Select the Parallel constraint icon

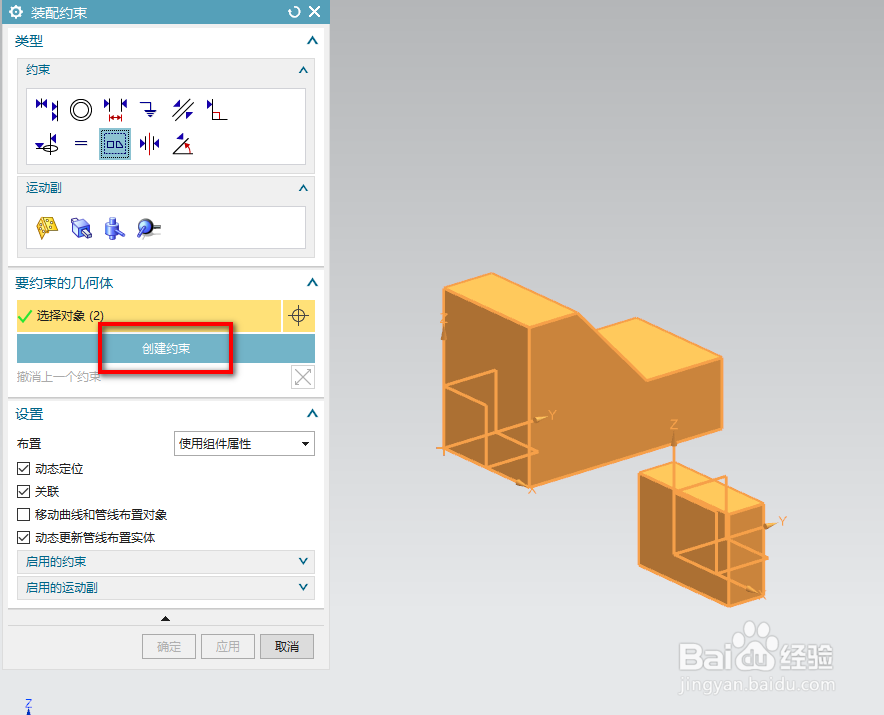(x=183, y=110)
